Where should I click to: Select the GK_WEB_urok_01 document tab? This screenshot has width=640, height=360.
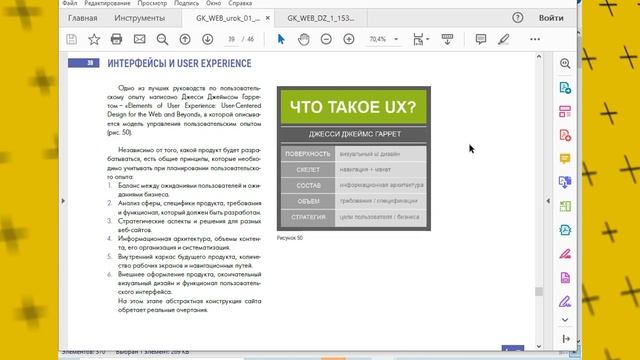228,18
